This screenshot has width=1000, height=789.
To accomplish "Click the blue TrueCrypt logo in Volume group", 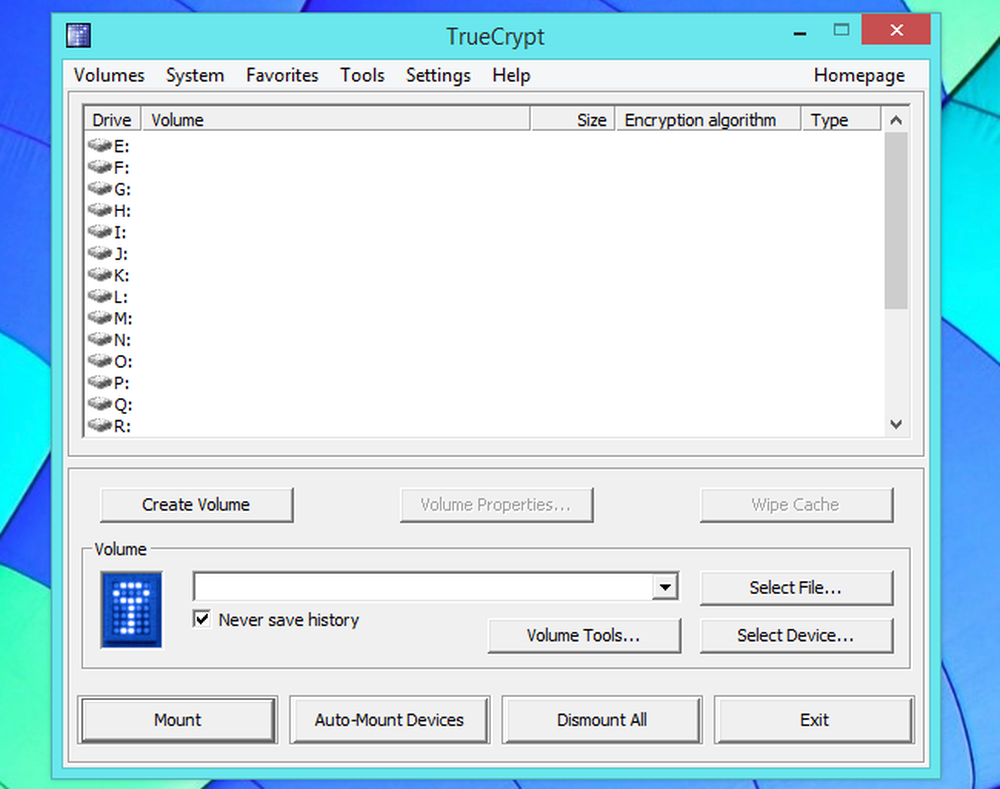I will tap(131, 610).
